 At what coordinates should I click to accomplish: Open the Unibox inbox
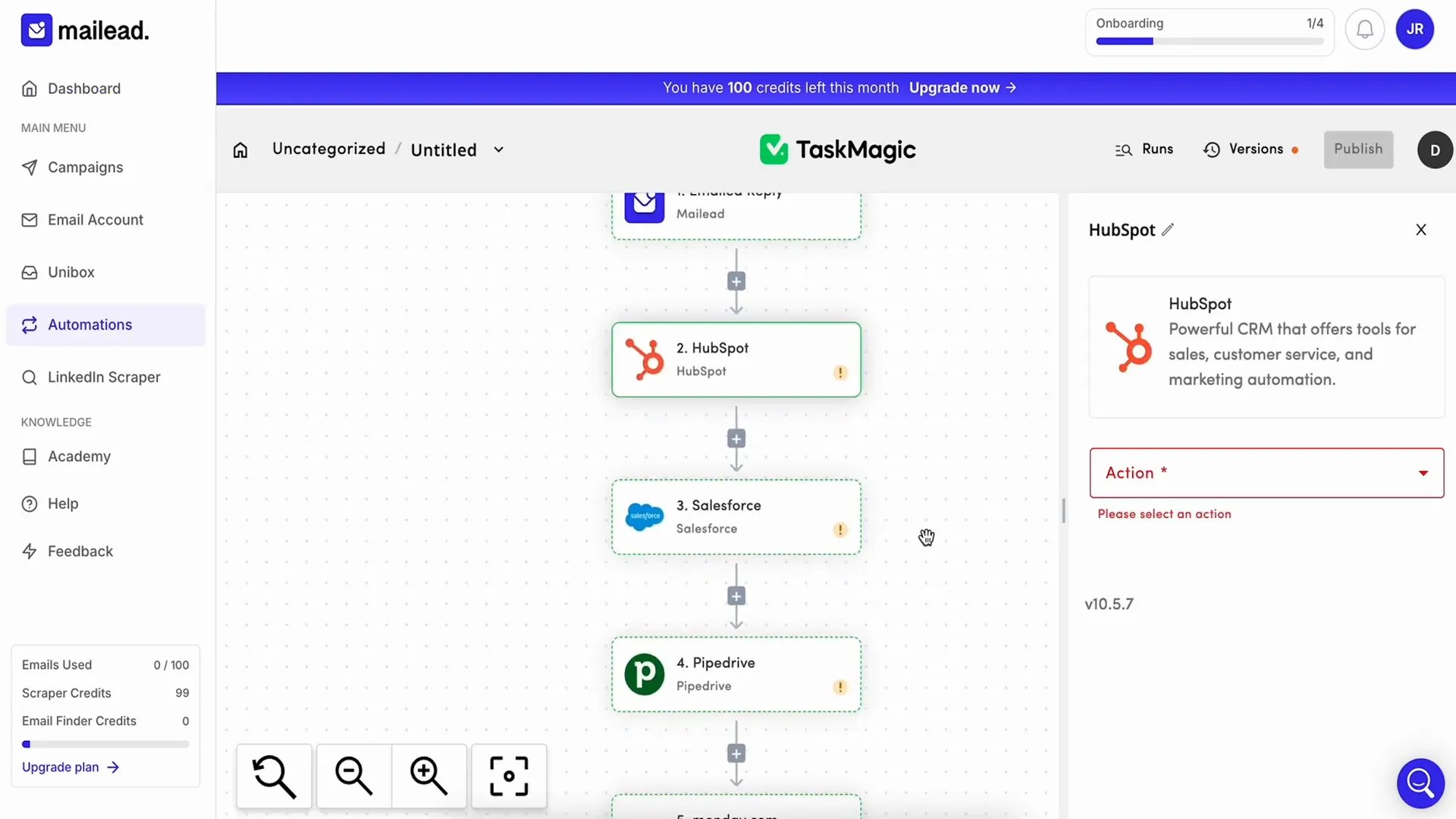click(x=58, y=272)
